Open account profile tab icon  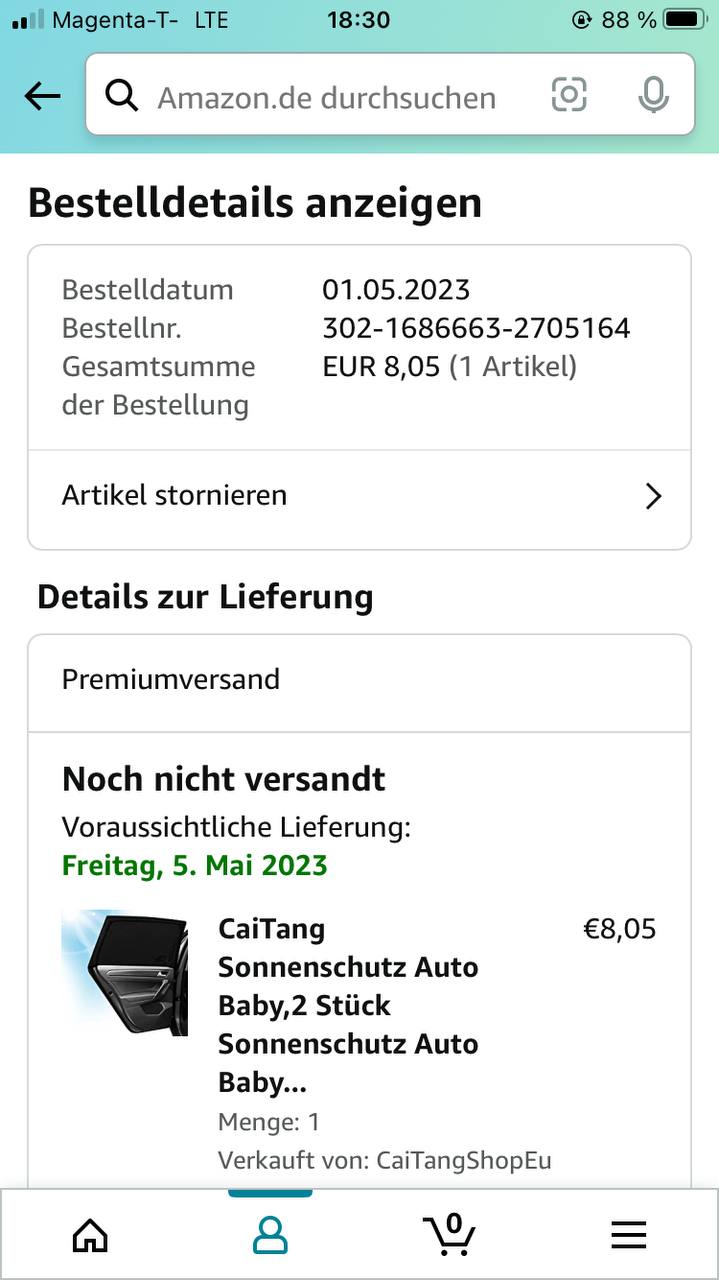point(270,1235)
